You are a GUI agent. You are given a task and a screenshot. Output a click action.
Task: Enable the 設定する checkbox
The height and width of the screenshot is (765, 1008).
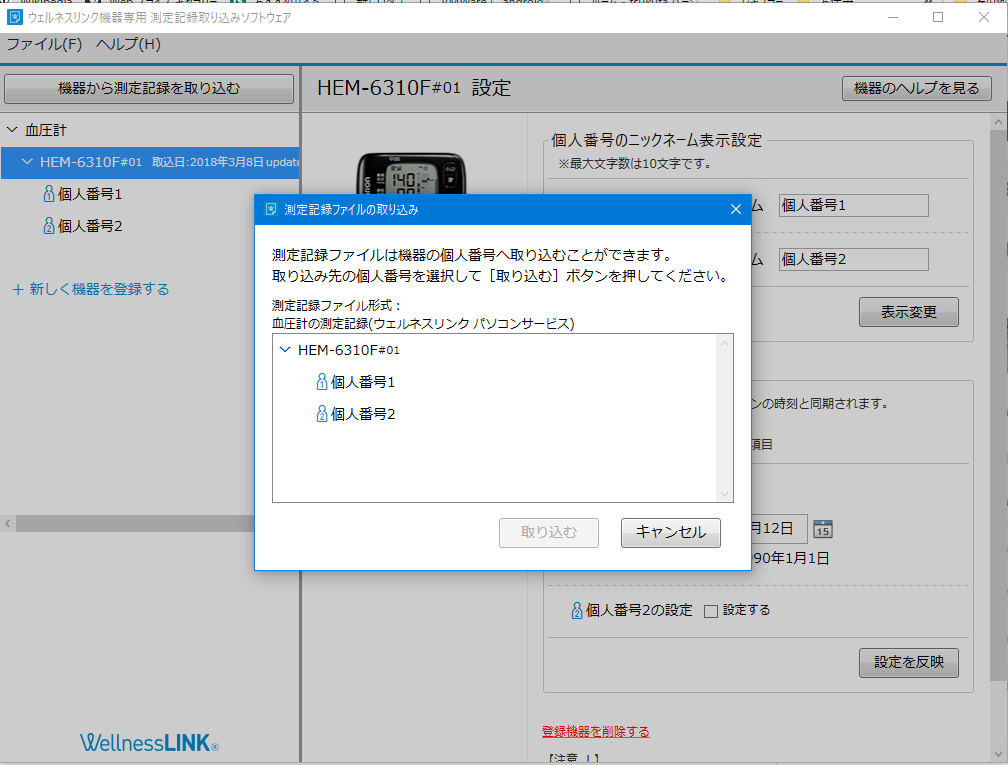click(711, 609)
